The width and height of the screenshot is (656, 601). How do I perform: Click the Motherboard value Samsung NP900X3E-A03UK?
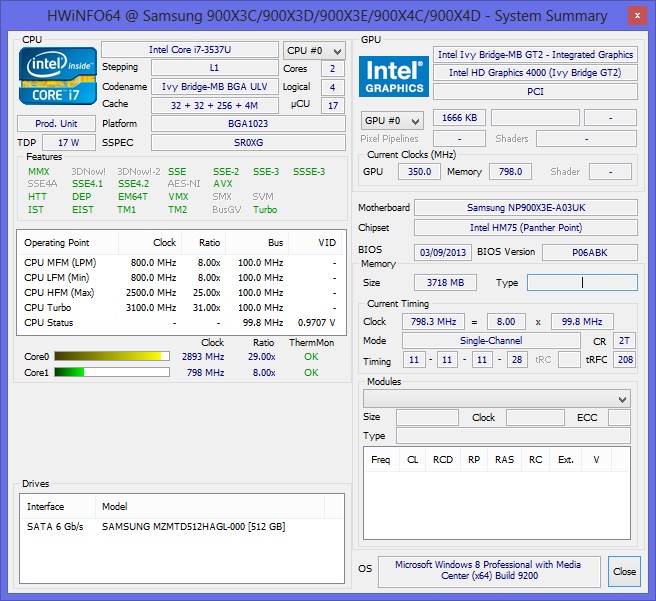(526, 207)
